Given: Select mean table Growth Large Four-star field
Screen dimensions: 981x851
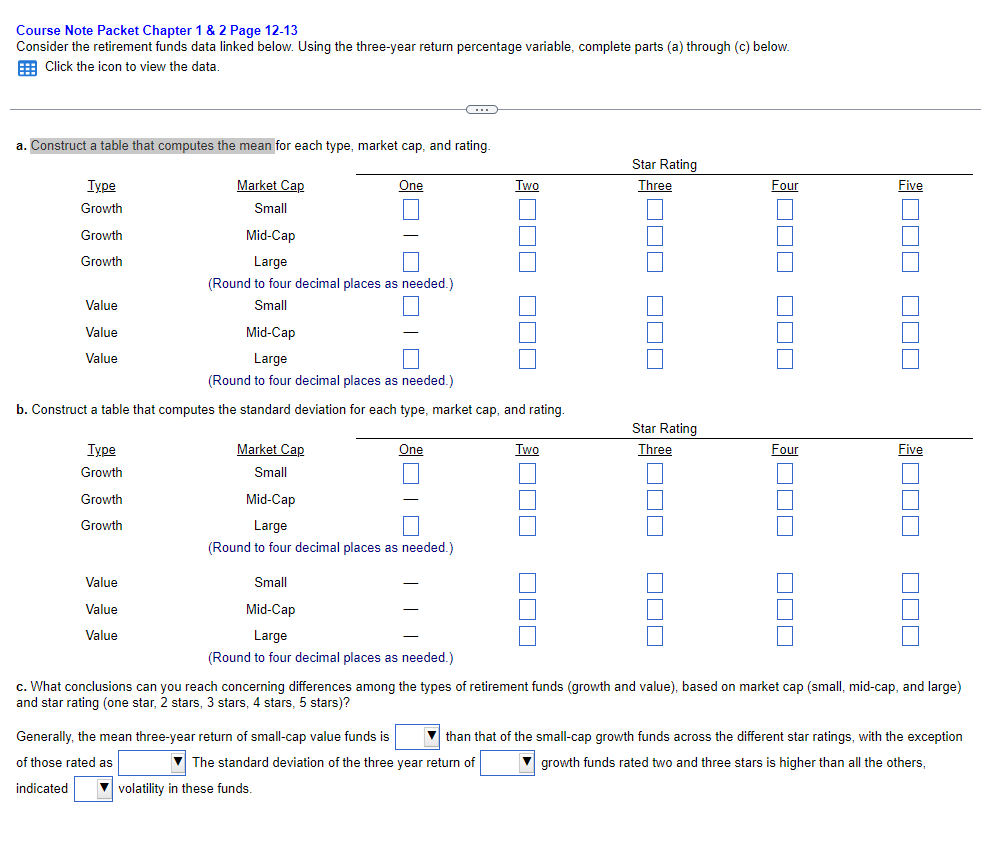Looking at the screenshot, I should click(785, 262).
